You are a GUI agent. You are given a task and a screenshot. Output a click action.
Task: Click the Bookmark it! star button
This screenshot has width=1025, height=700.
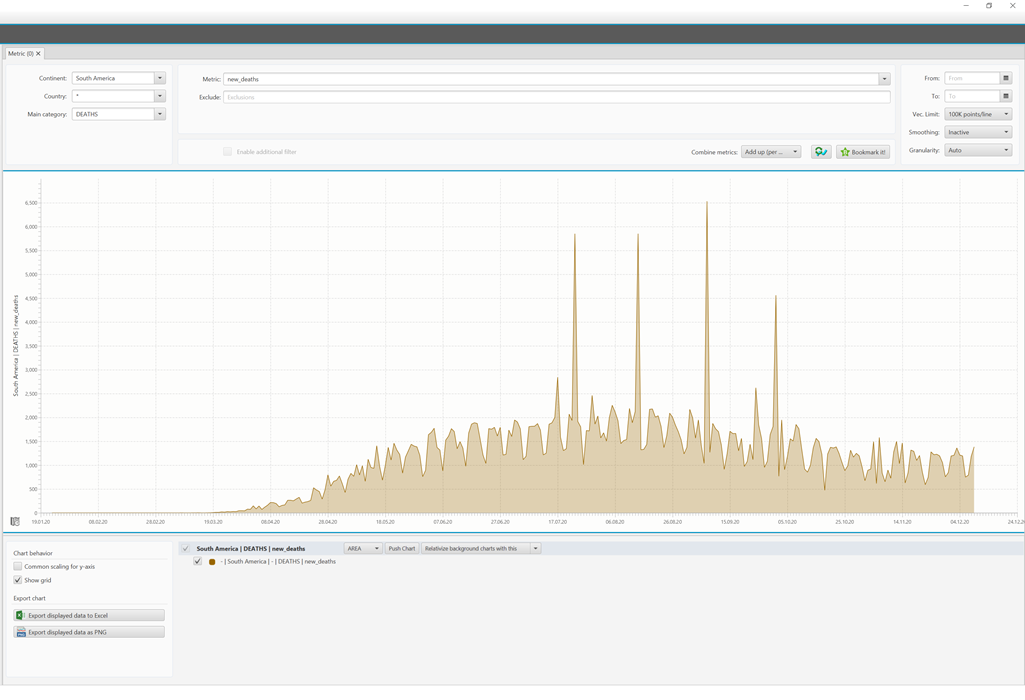(863, 152)
